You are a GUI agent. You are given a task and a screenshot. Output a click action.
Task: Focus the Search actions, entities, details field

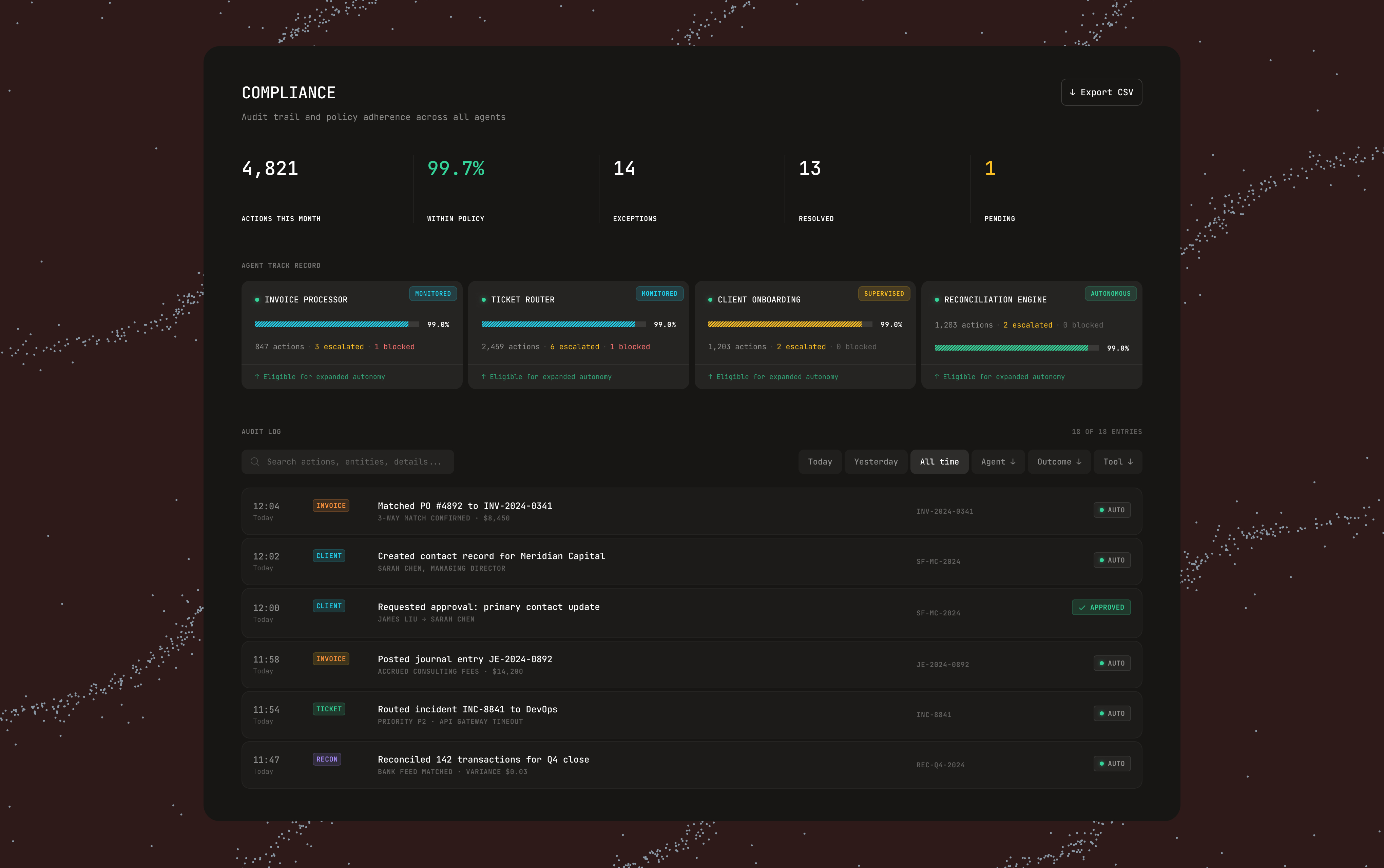(347, 461)
